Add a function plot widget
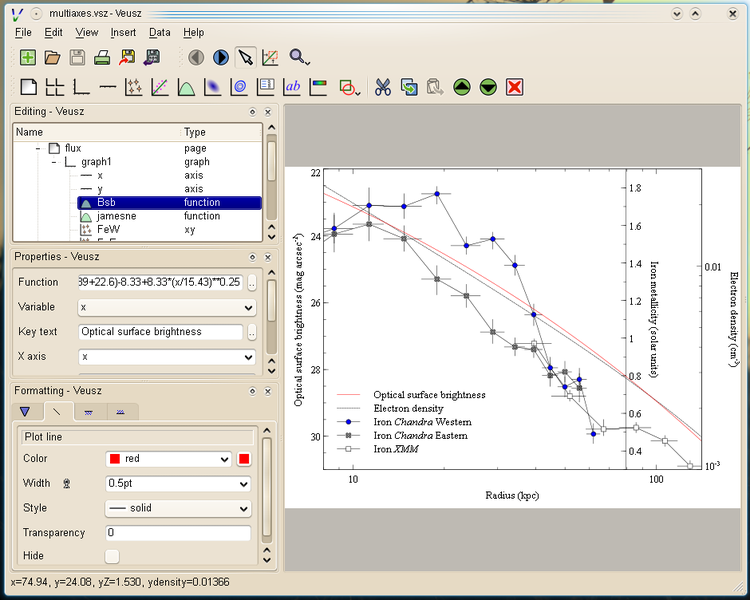Viewport: 750px width, 600px height. point(187,87)
